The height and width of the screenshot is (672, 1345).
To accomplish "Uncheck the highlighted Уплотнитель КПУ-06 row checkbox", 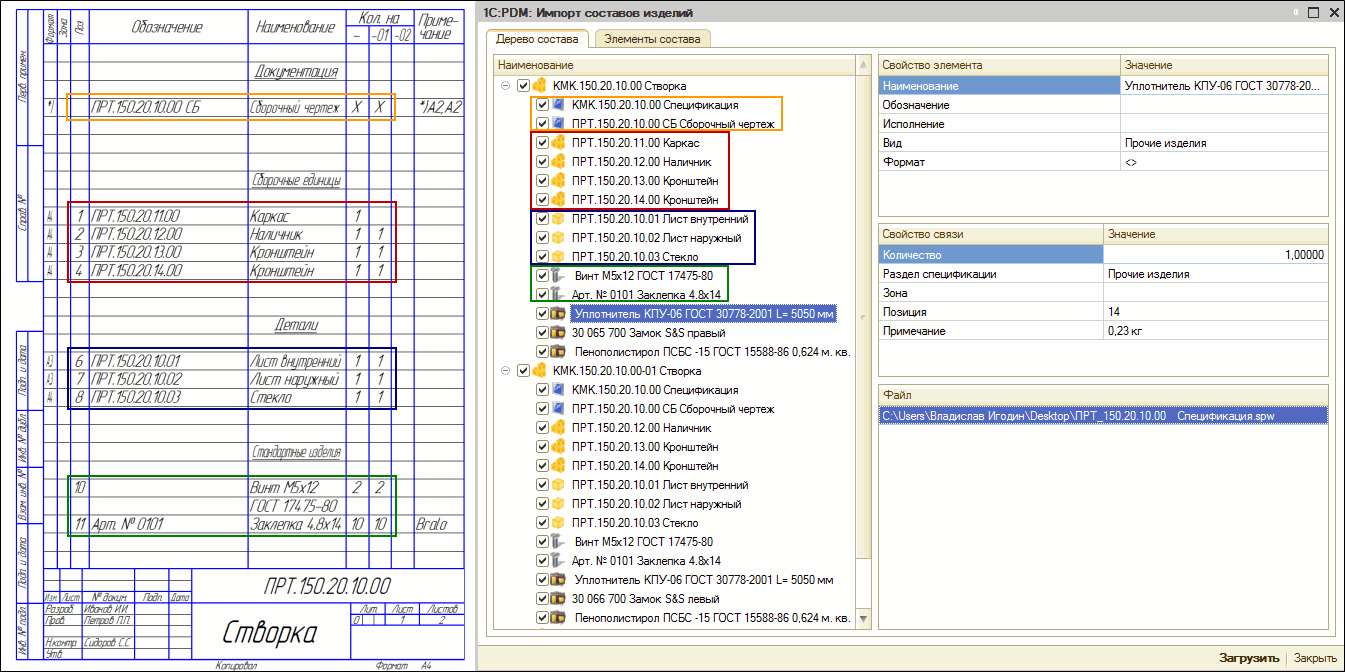I will pos(542,313).
